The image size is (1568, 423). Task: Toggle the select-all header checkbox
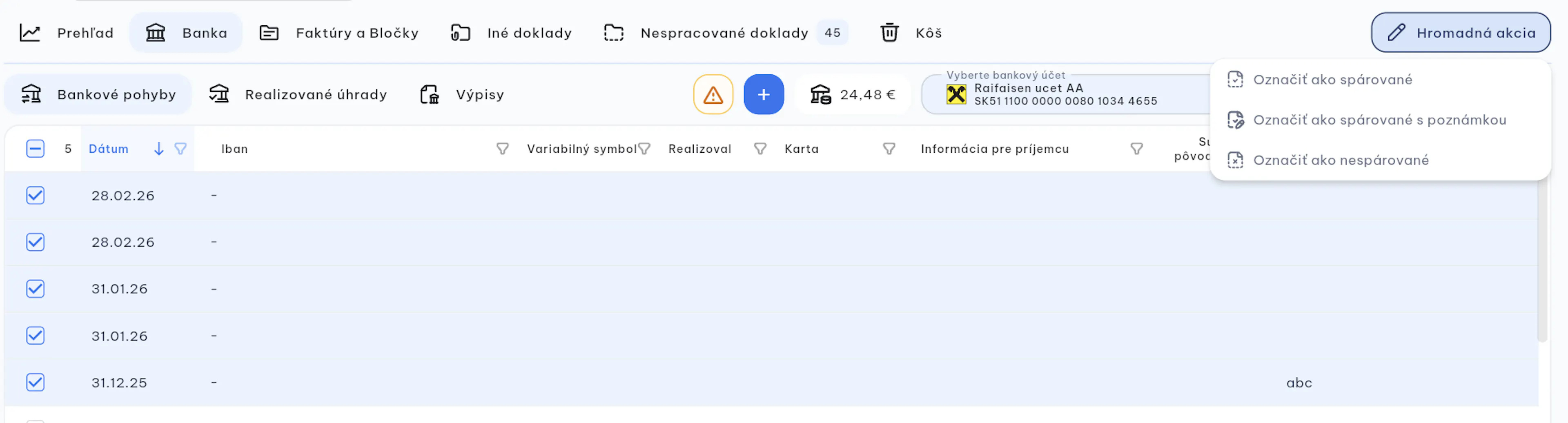pyautogui.click(x=35, y=149)
